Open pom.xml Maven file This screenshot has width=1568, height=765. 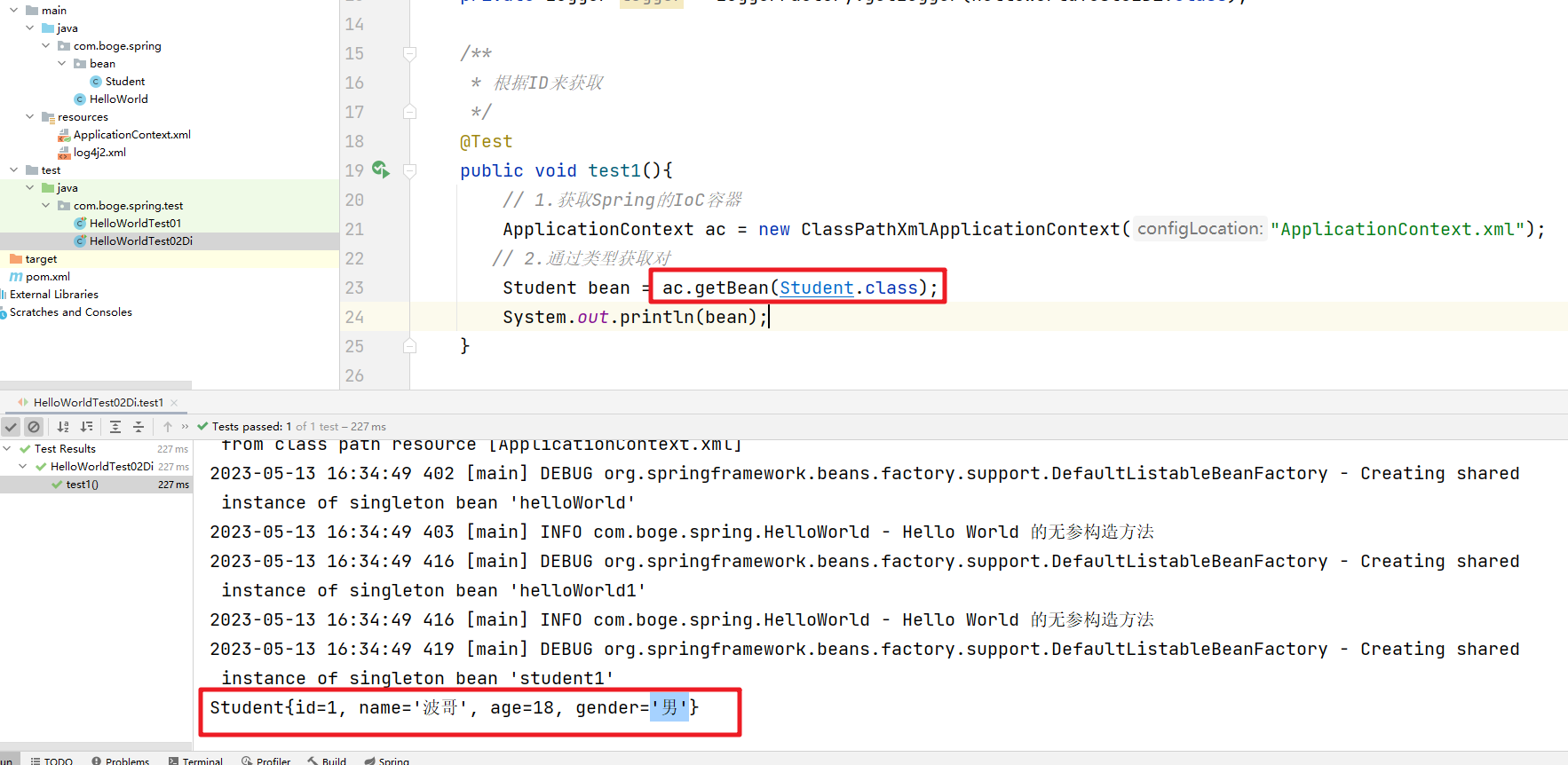coord(47,277)
